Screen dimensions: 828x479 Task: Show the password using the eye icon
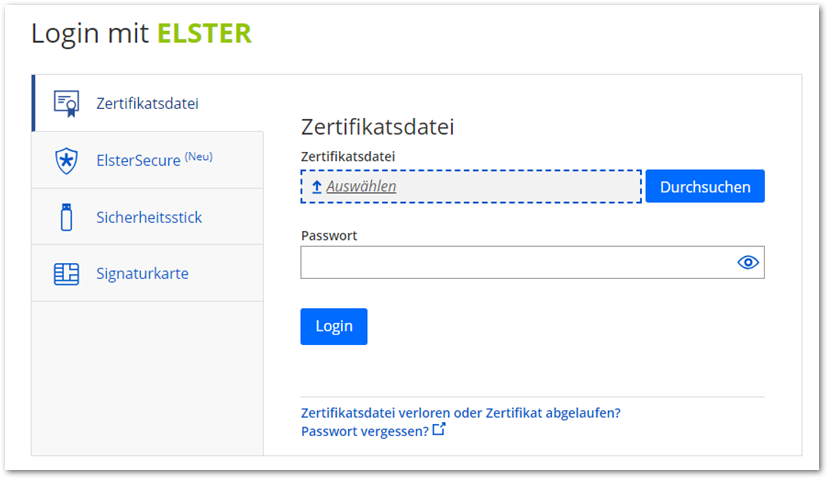pos(748,263)
